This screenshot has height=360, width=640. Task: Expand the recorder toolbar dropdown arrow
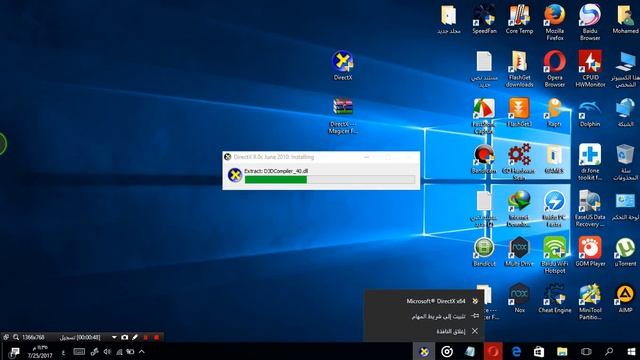click(x=114, y=337)
